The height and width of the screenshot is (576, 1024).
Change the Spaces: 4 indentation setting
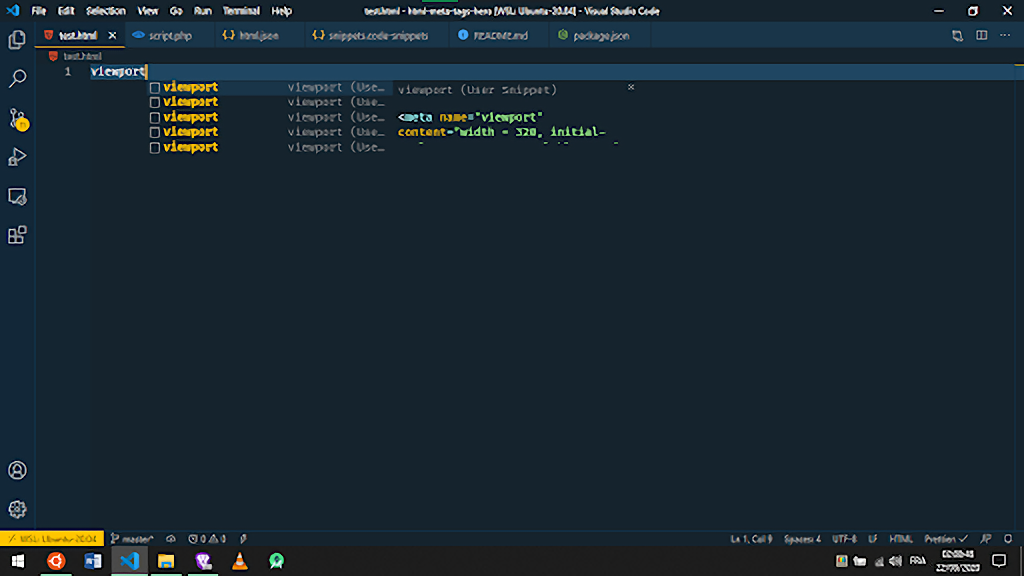tap(802, 539)
